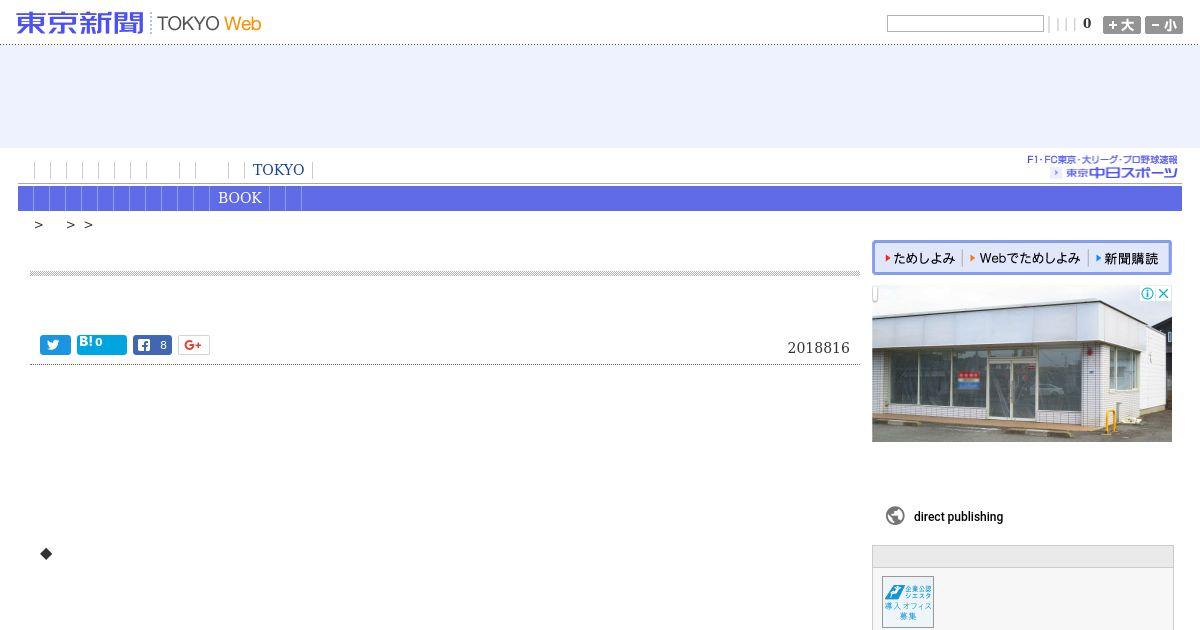Share on Facebook button showing 8
The width and height of the screenshot is (1200, 630).
click(152, 345)
